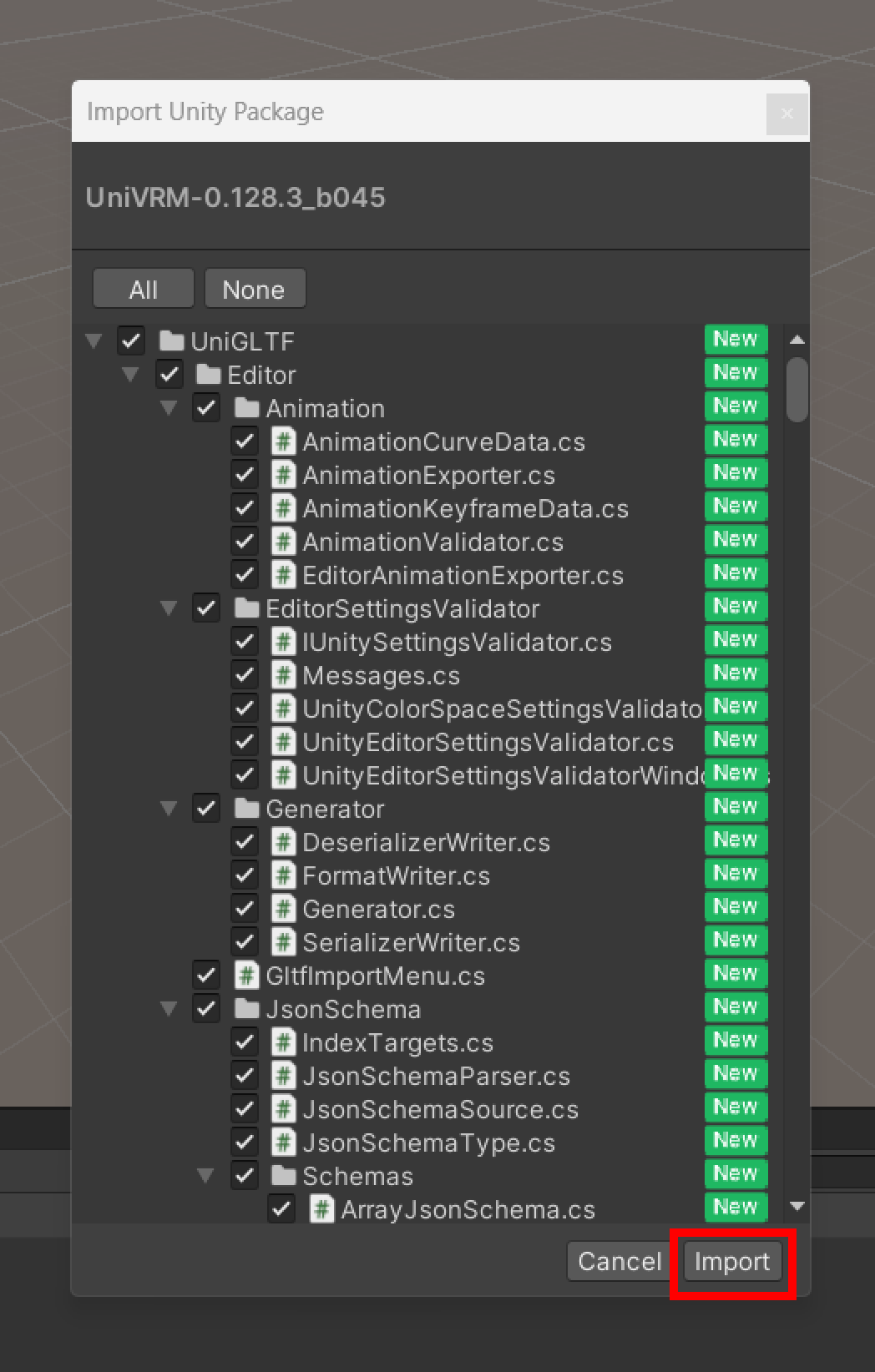Uncheck the Generator folder checkbox
This screenshot has height=1372, width=875.
[x=206, y=808]
